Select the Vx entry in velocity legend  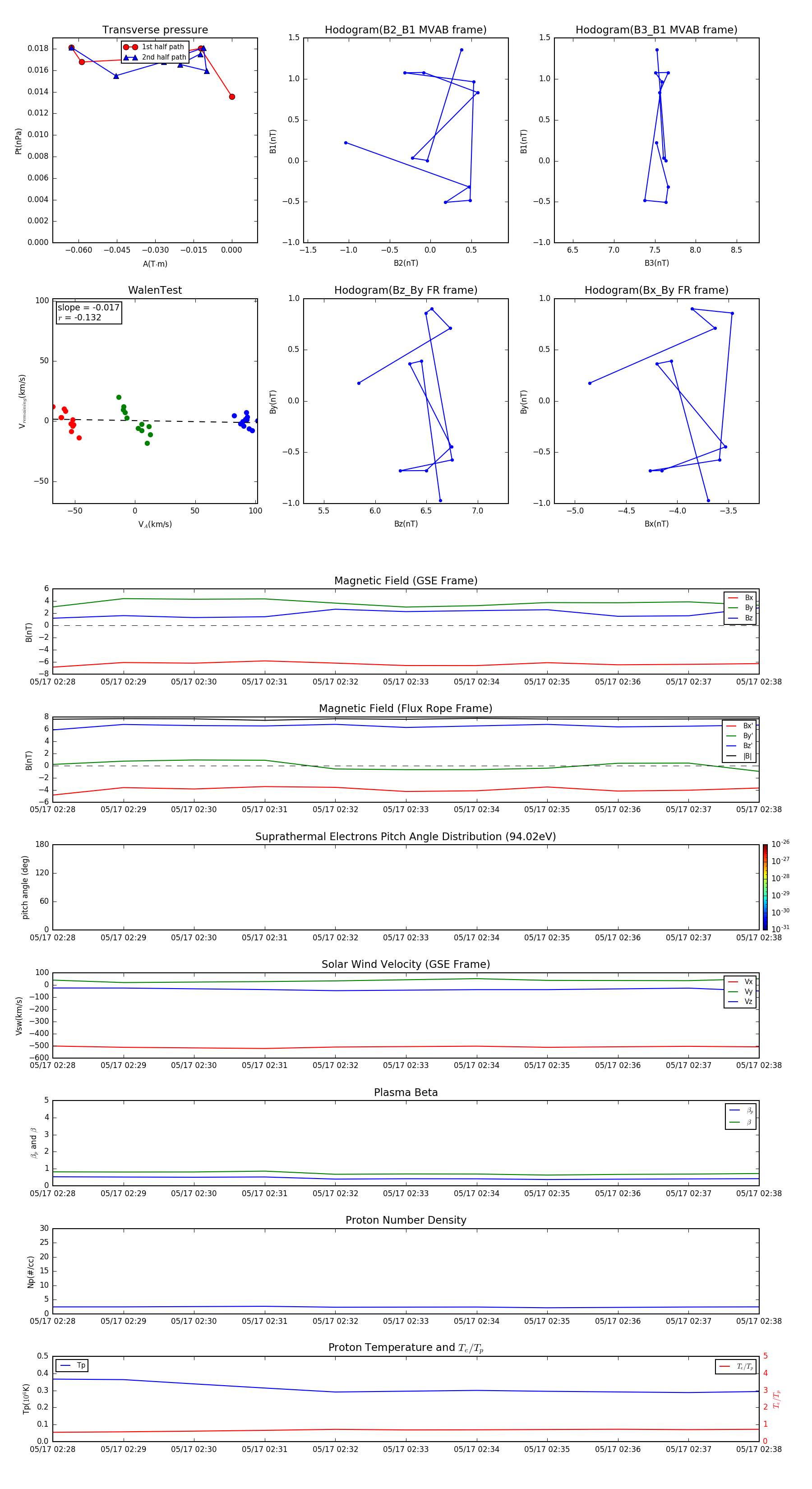coord(740,981)
